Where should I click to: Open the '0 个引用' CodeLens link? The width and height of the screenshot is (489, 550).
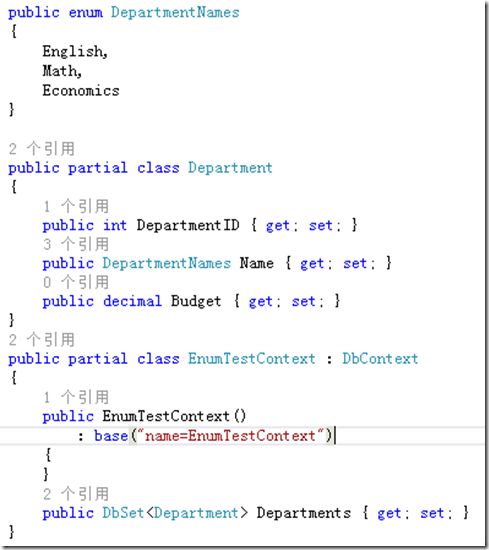[76, 282]
